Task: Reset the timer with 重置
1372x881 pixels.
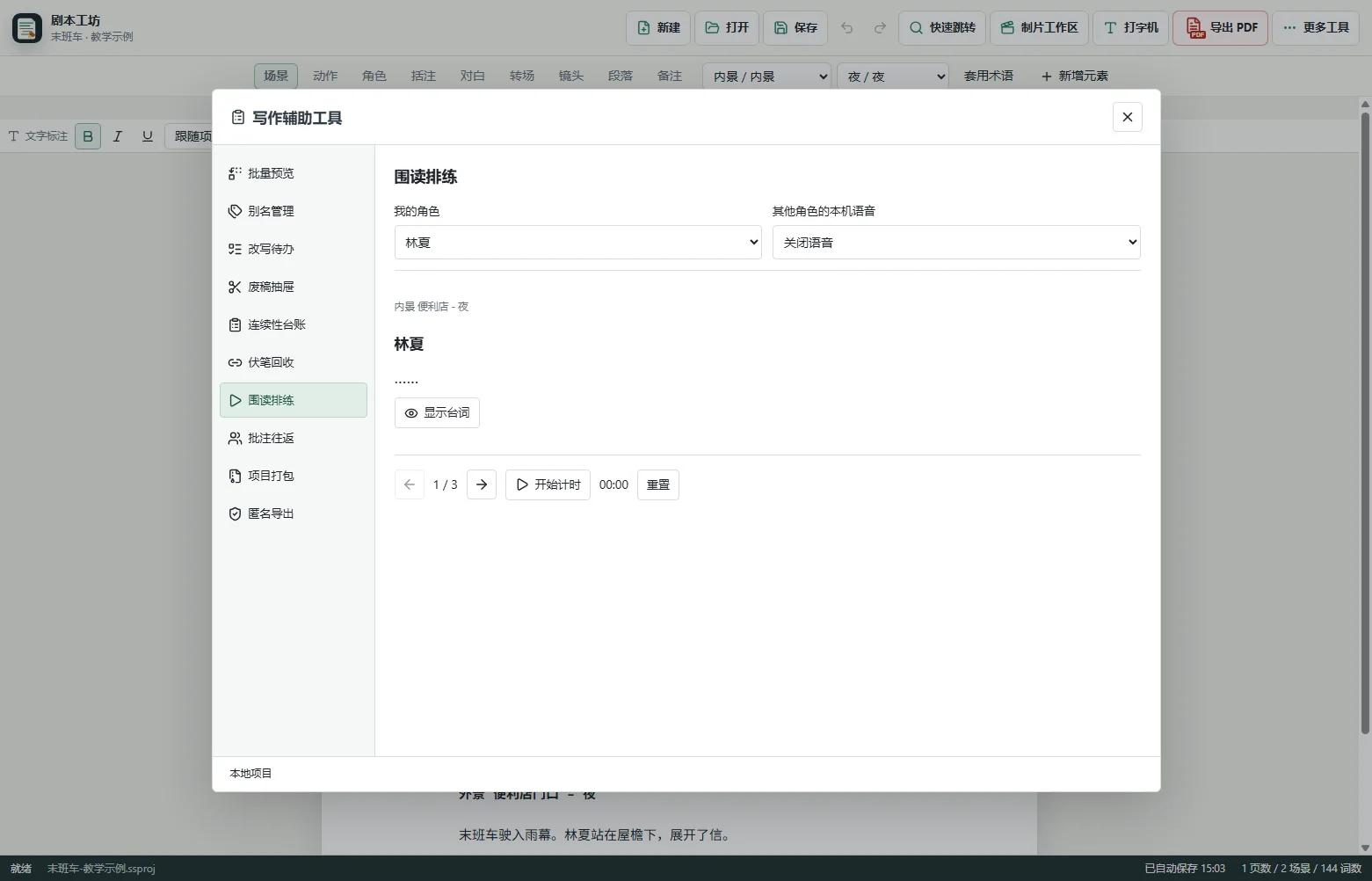Action: tap(658, 484)
